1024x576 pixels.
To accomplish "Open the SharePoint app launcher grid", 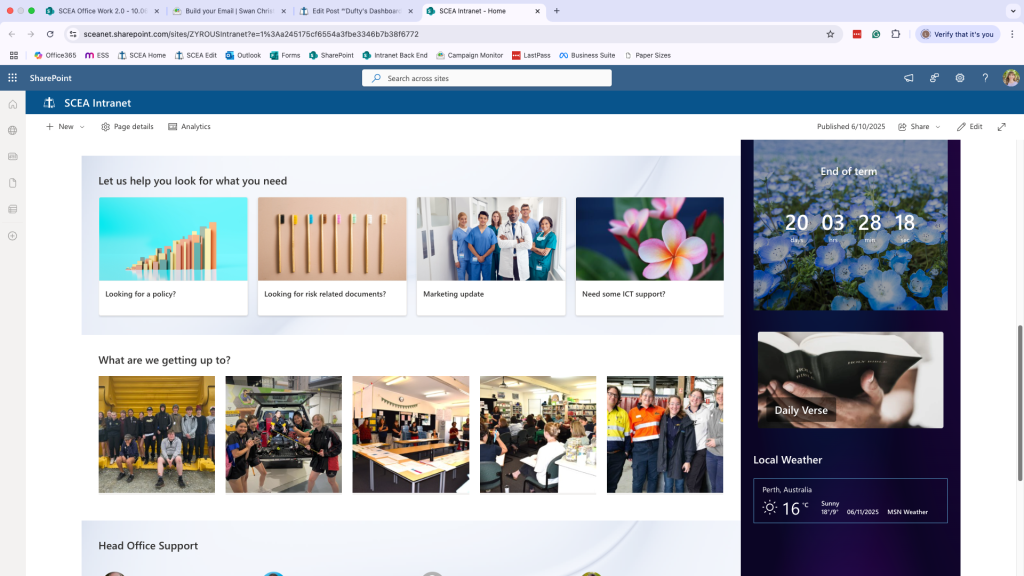I will (12, 78).
